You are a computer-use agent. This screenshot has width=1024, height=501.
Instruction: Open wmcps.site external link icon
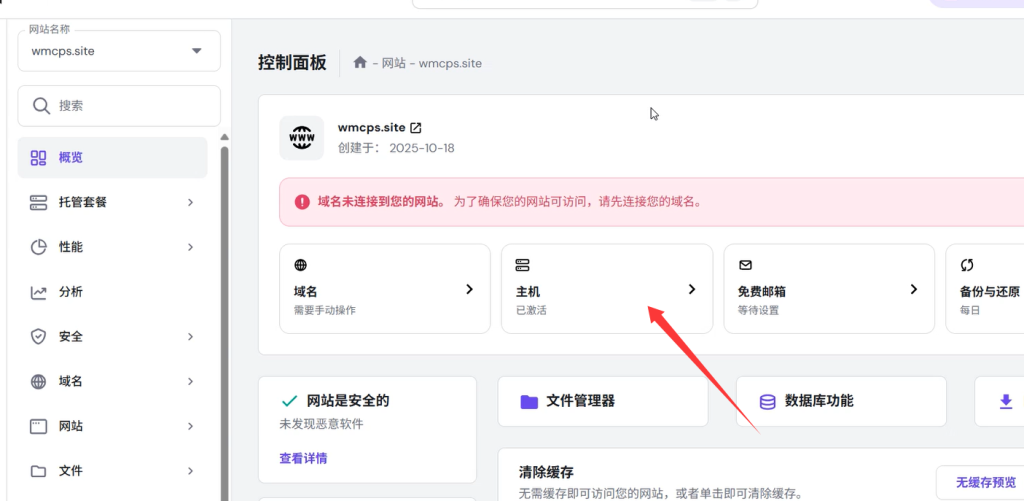416,128
